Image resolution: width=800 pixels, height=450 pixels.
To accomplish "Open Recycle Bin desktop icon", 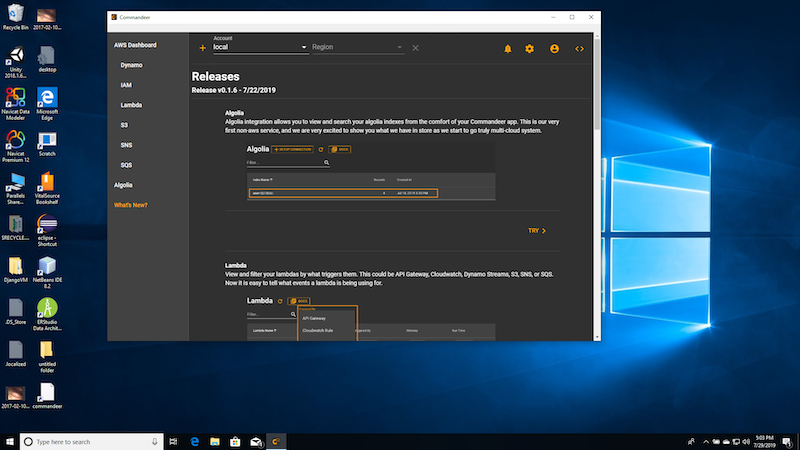I will 15,17.
